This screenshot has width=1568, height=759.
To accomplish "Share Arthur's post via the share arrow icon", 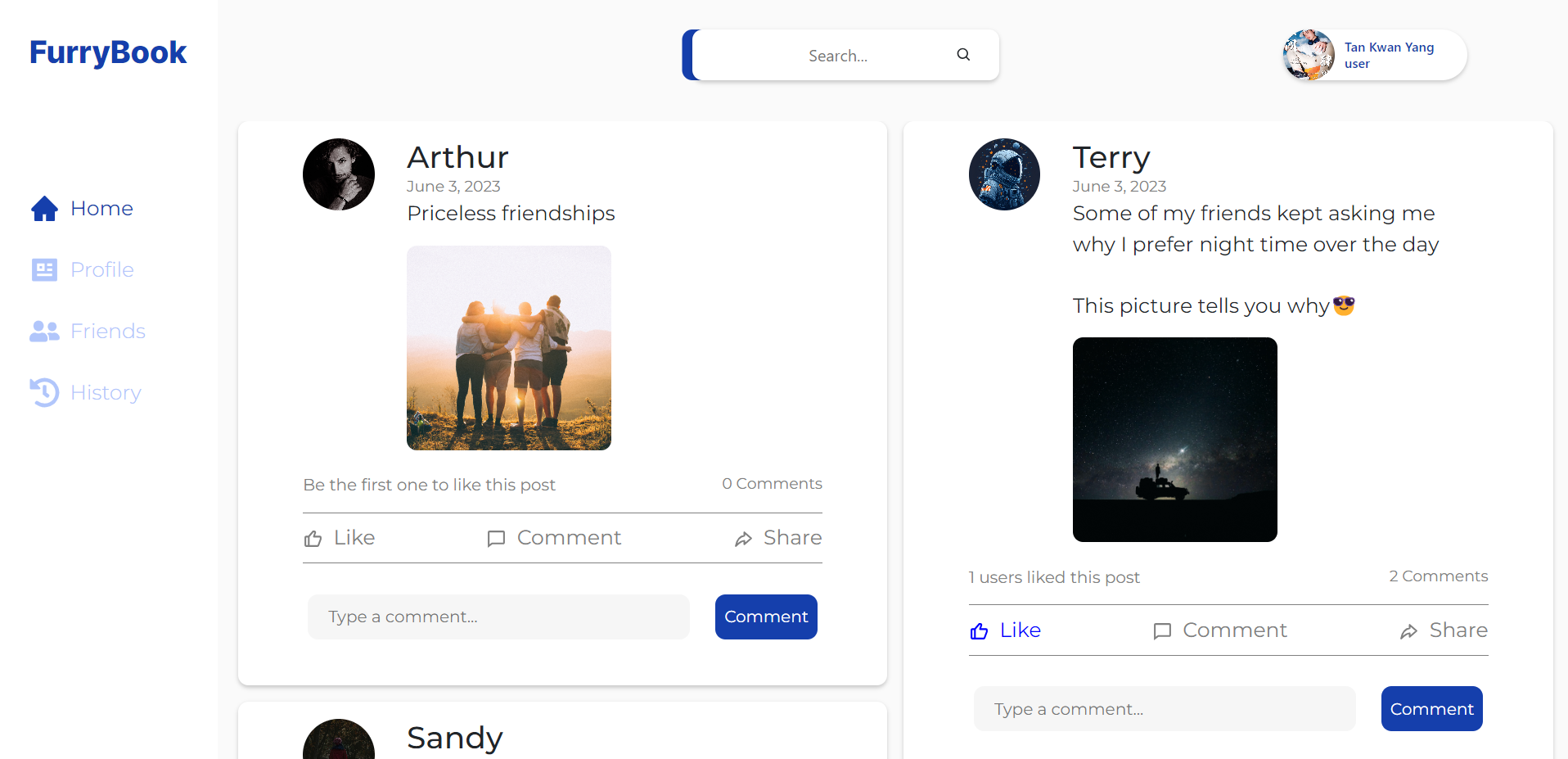I will point(743,538).
